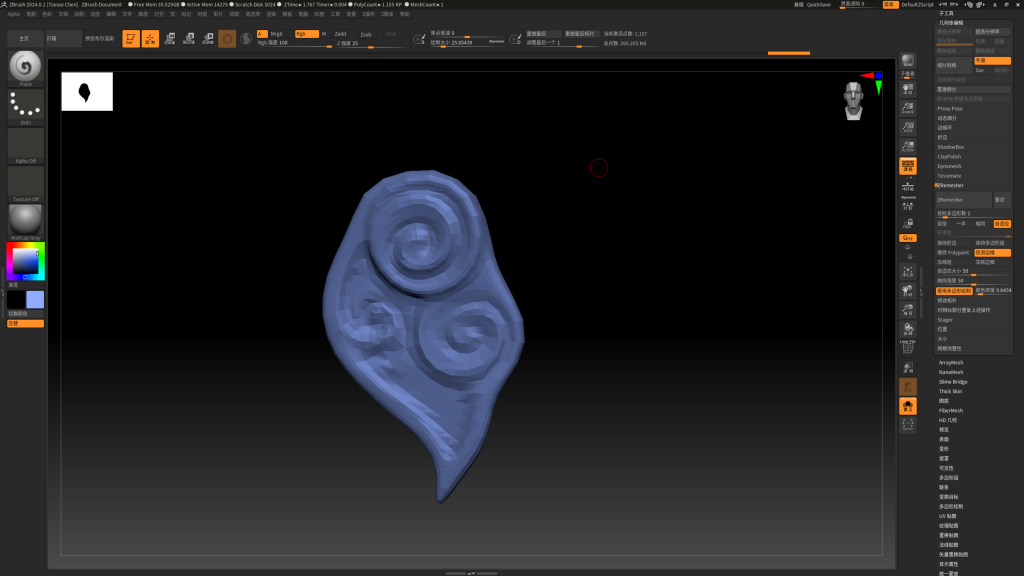Click the silhouette thumbnail preview in the viewport
The width and height of the screenshot is (1024, 576).
point(87,92)
